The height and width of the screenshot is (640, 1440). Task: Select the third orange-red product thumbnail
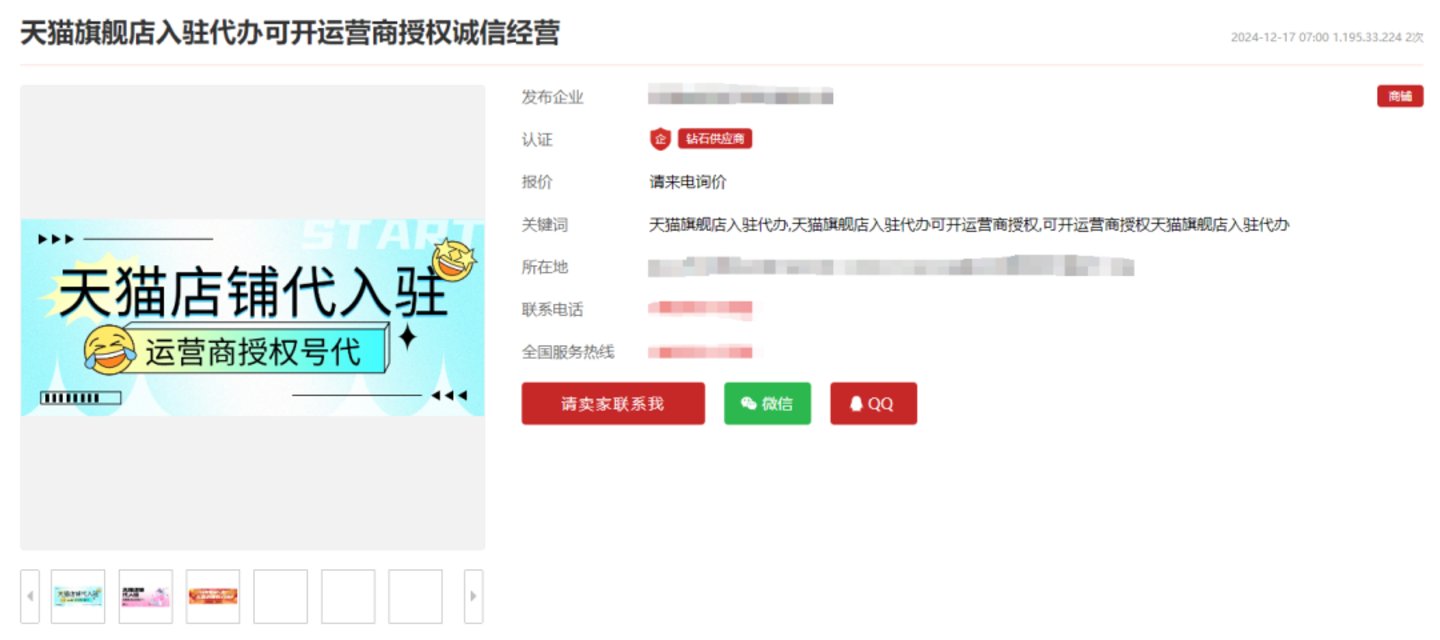pyautogui.click(x=213, y=597)
